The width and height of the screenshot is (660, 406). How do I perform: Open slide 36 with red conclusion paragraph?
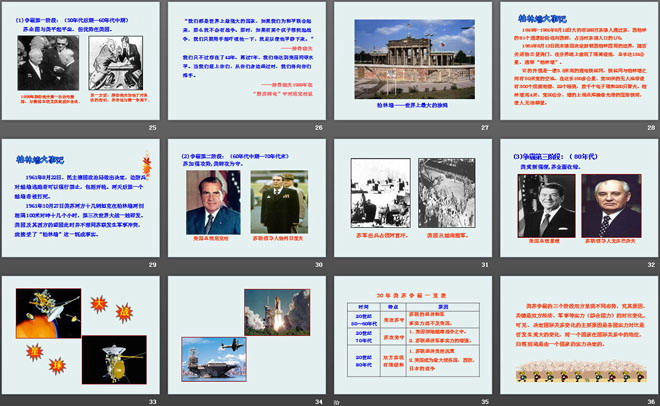(x=579, y=335)
